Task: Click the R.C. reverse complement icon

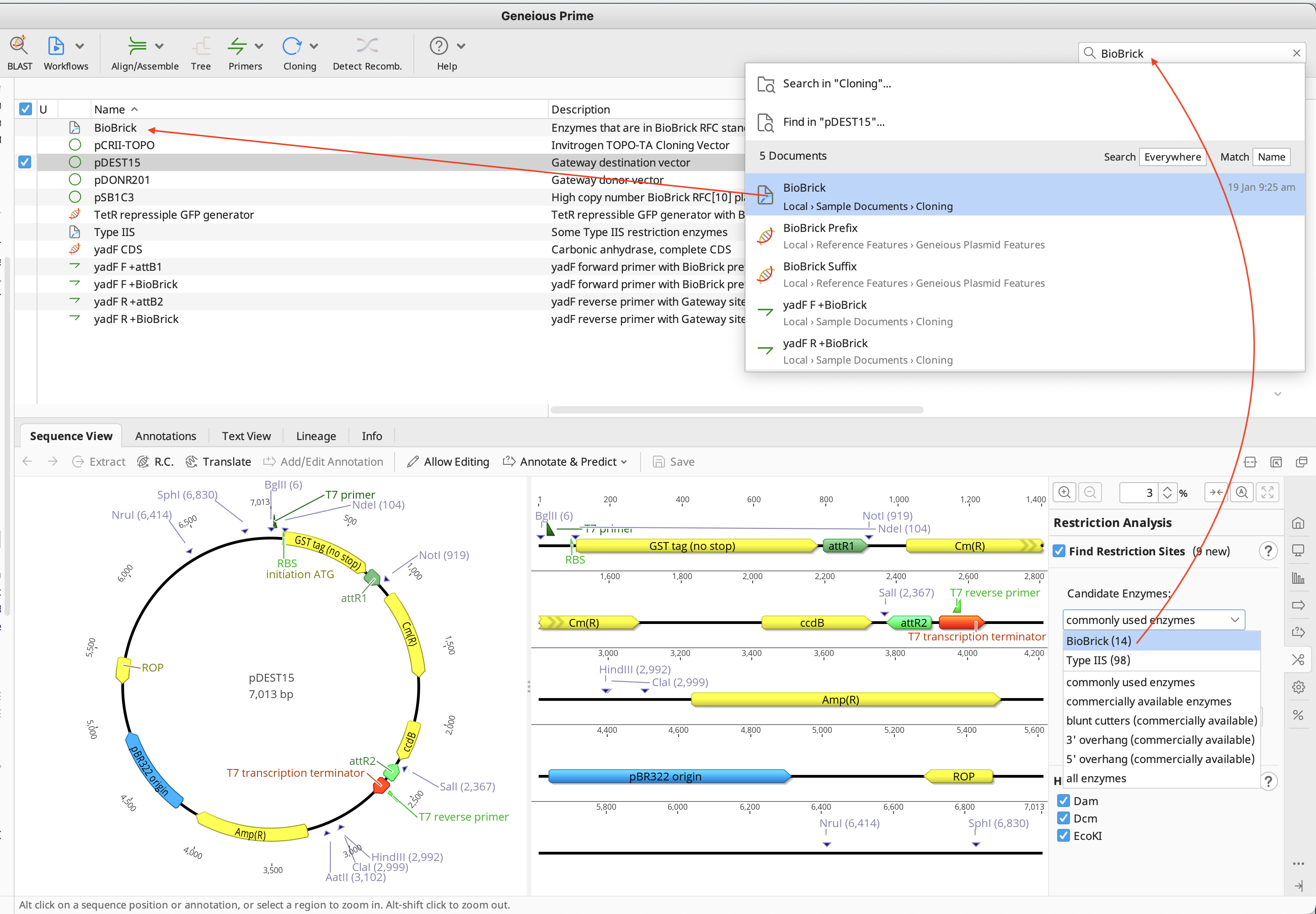Action: point(143,462)
